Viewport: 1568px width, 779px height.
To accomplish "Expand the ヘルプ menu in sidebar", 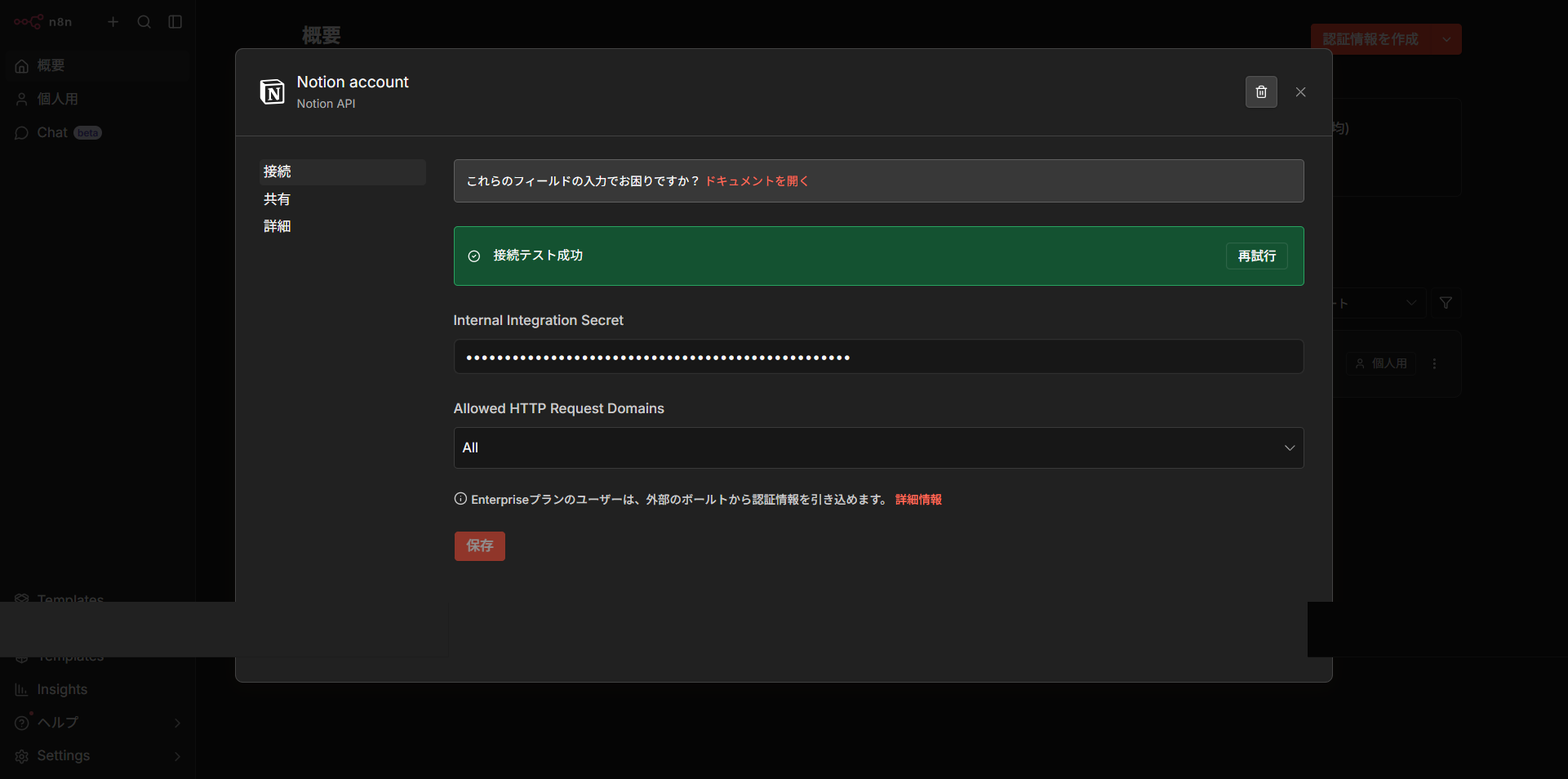I will pos(97,723).
